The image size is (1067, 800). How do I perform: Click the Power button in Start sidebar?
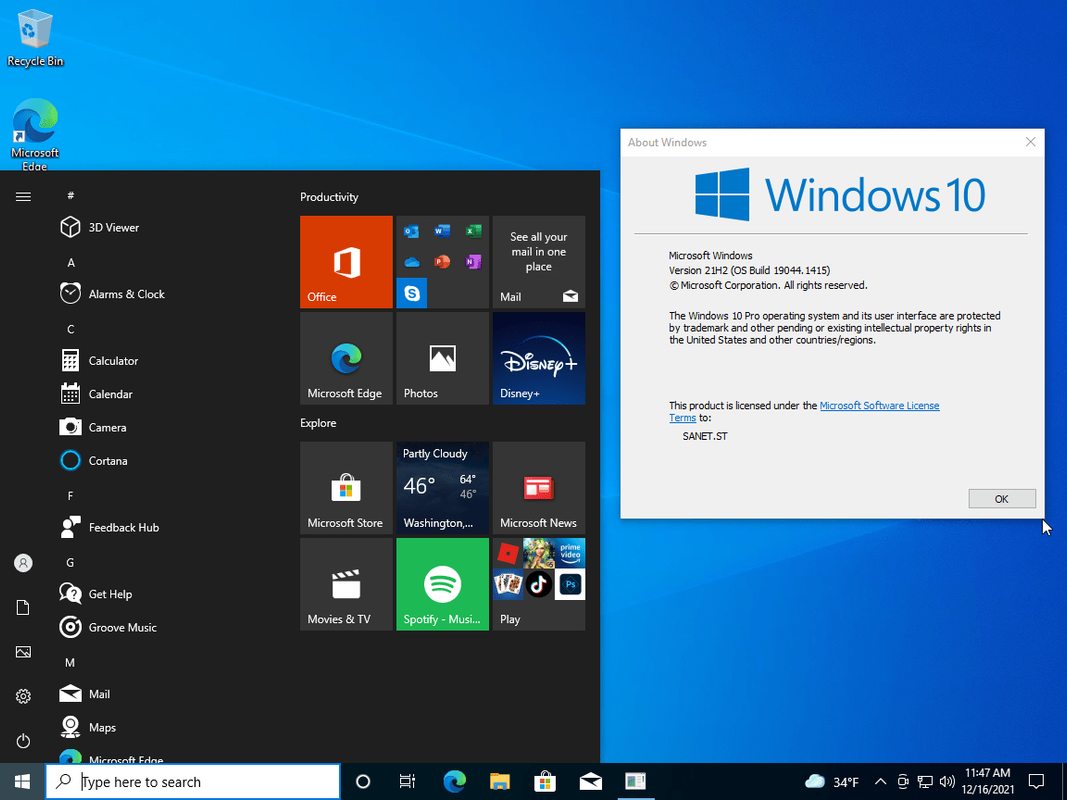tap(23, 741)
